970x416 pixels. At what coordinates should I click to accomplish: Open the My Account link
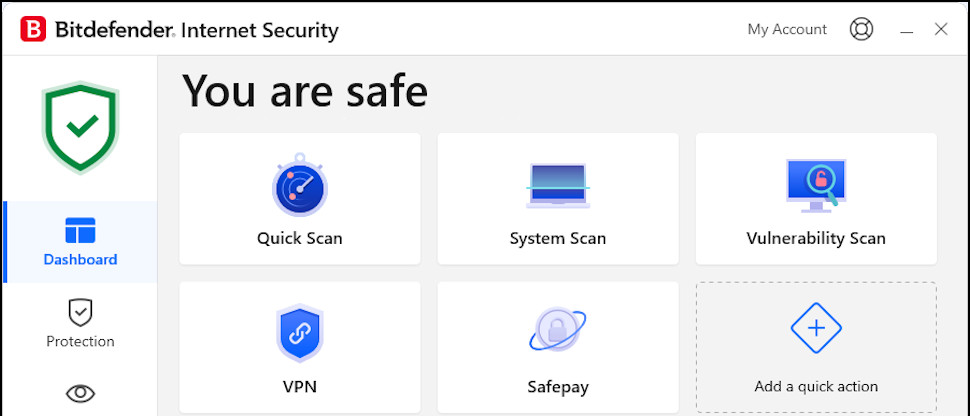pyautogui.click(x=787, y=29)
